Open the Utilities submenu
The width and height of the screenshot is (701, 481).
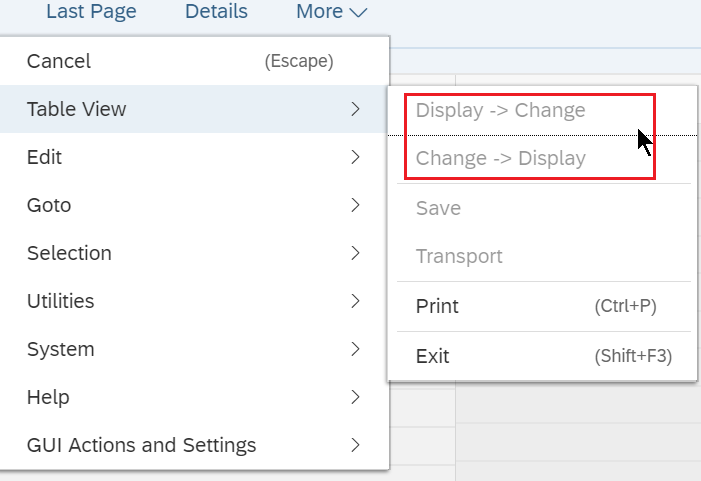pos(194,301)
